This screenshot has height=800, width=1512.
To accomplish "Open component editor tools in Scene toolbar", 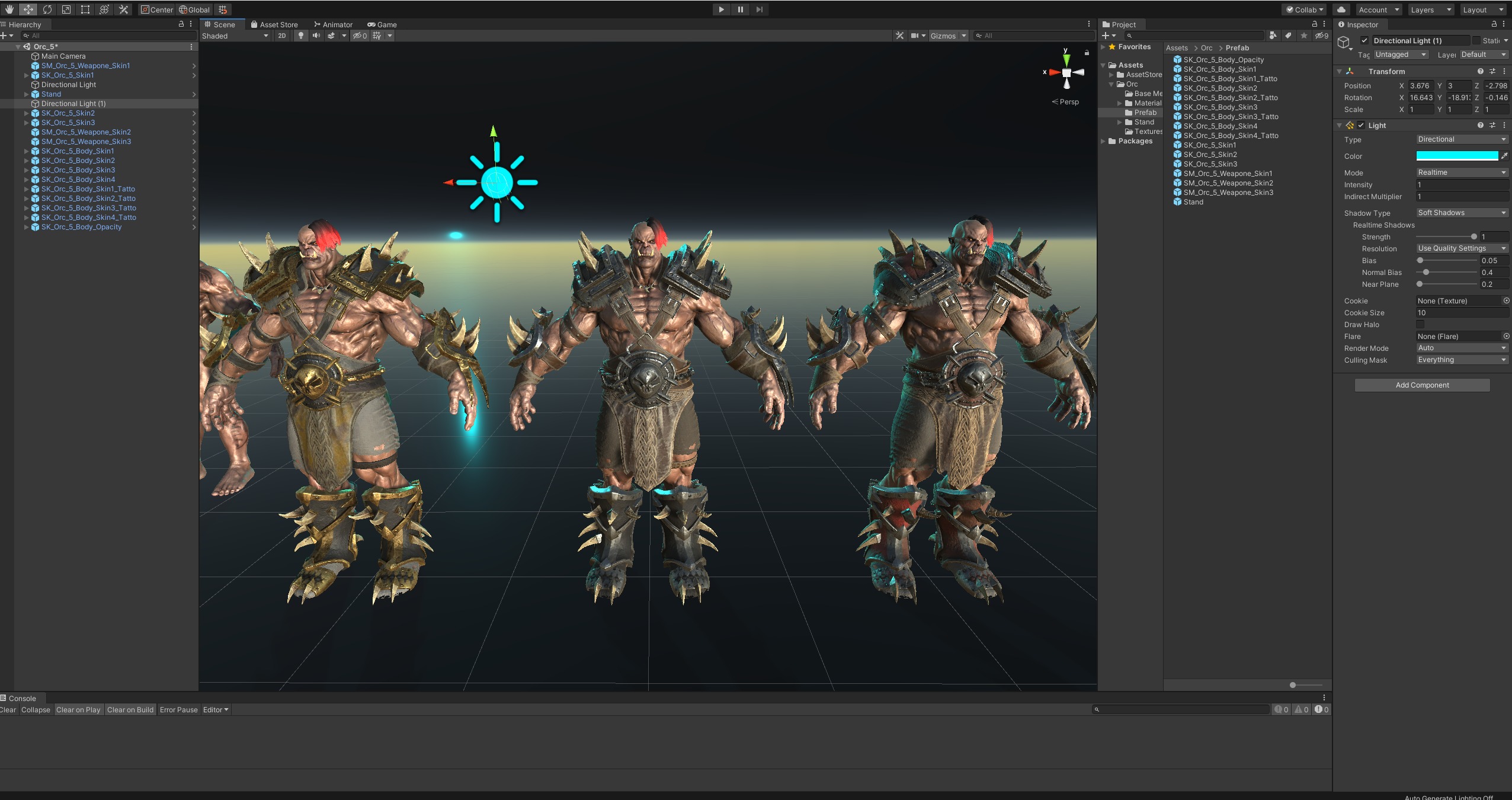I will tap(899, 36).
